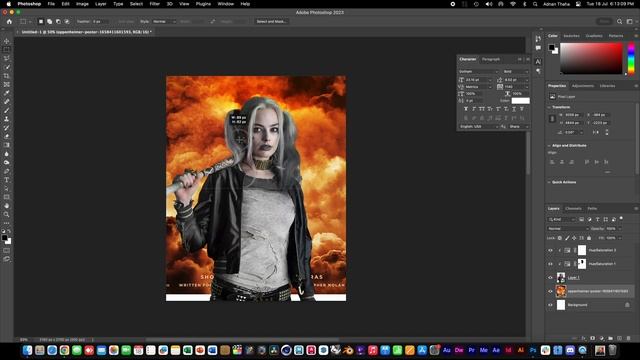Click the Home icon in options bar
The image size is (640, 360).
click(x=9, y=21)
